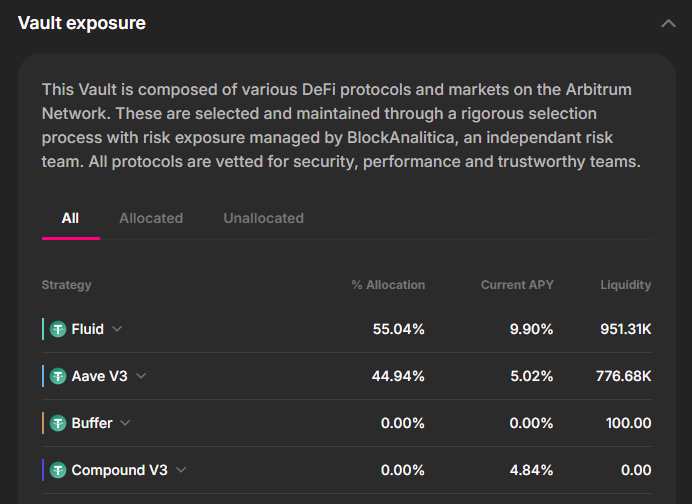Click the % Allocation column header
The width and height of the screenshot is (692, 504).
[x=388, y=285]
